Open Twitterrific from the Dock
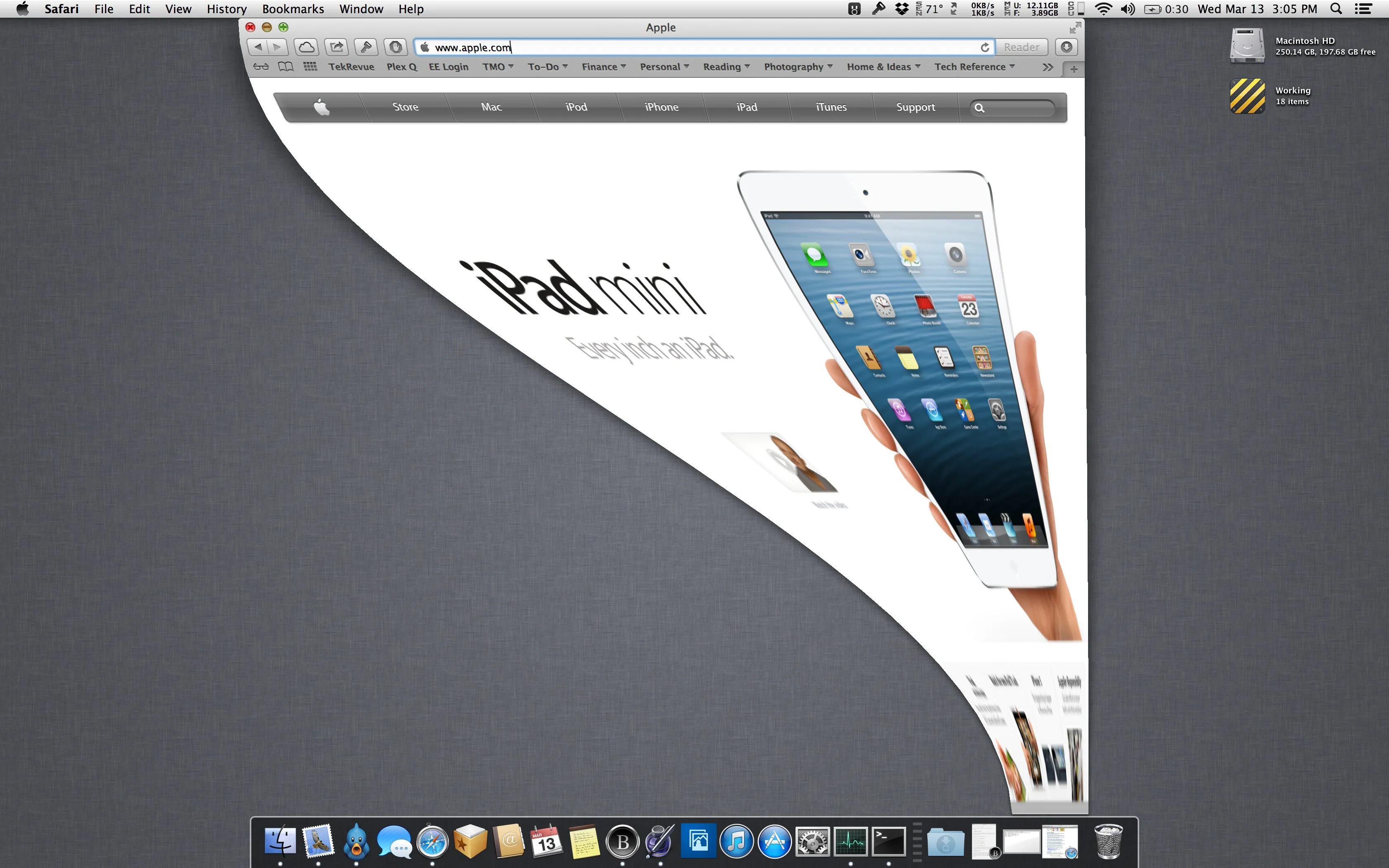Screen dimensions: 1389x868 point(356,841)
